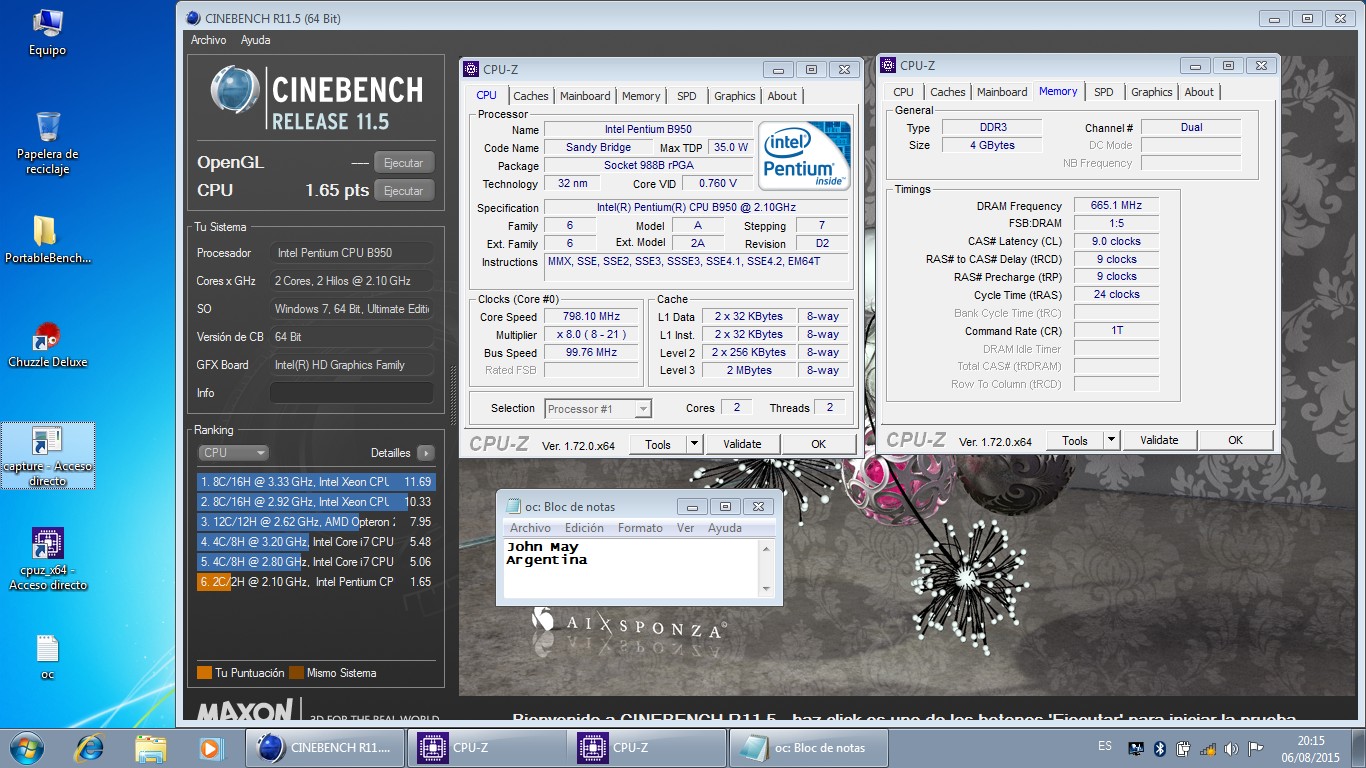Viewport: 1366px width, 768px height.
Task: Click Validate in the left CPU-Z window
Action: pos(742,444)
